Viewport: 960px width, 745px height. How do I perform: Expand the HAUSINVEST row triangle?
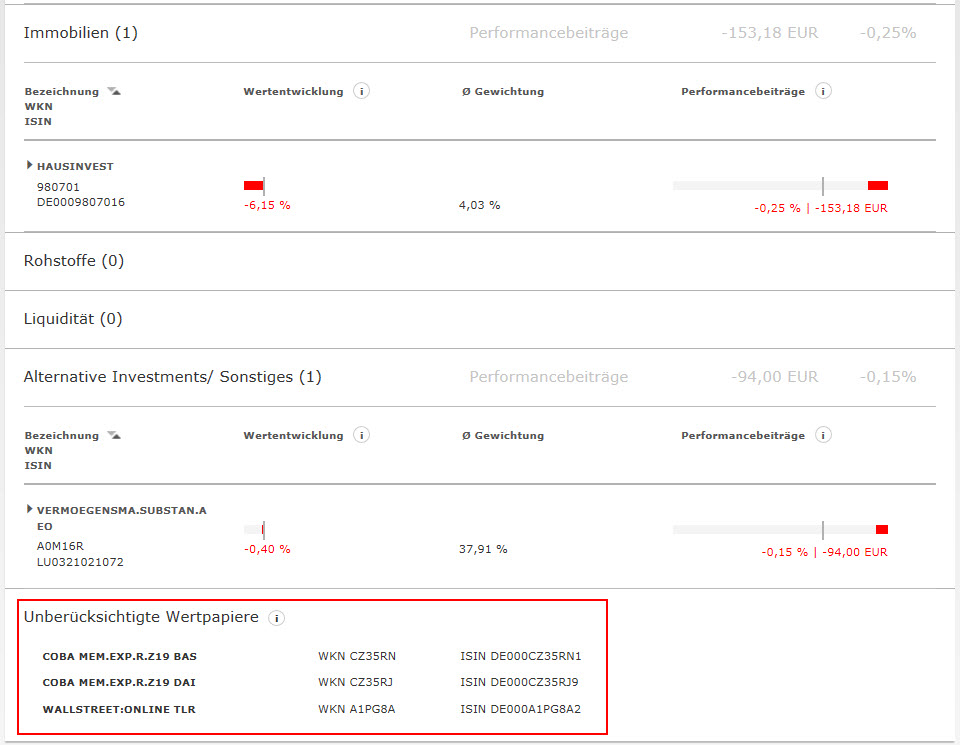point(29,166)
